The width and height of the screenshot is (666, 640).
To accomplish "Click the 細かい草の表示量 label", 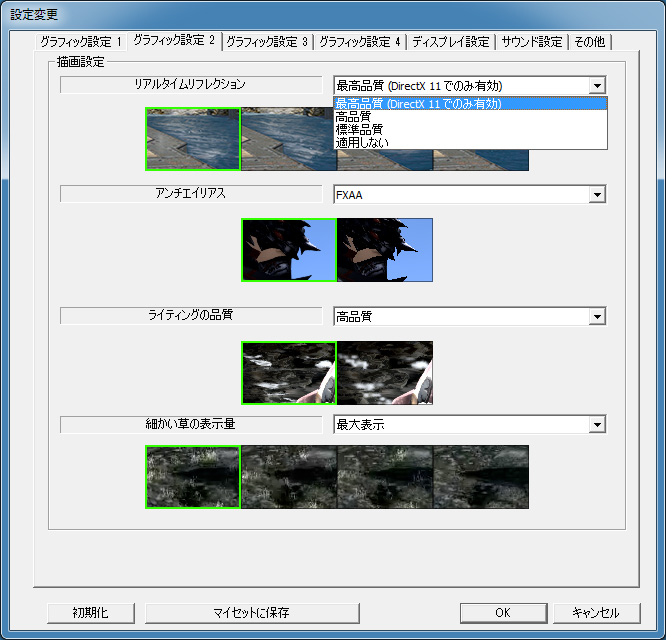I will pos(191,424).
